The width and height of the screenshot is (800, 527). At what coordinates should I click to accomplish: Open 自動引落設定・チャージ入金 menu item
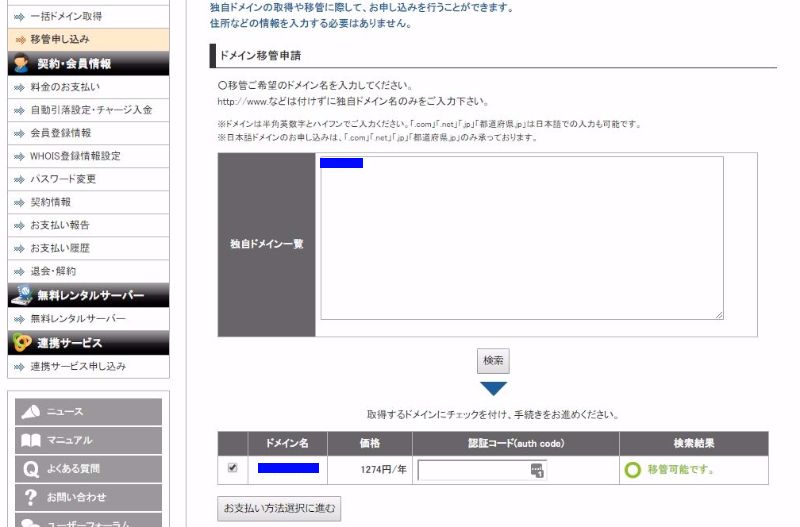[x=91, y=110]
